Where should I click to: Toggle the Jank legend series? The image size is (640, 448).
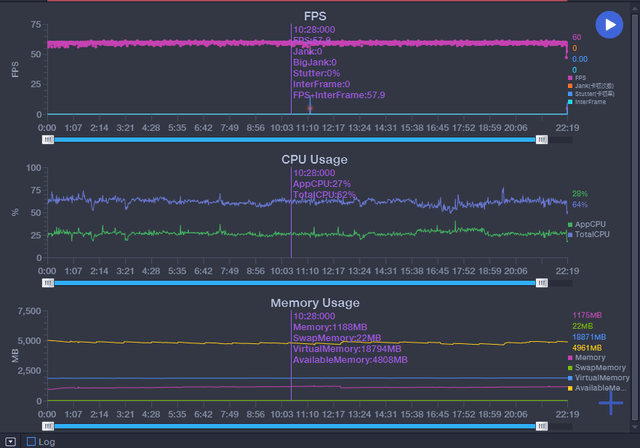590,85
